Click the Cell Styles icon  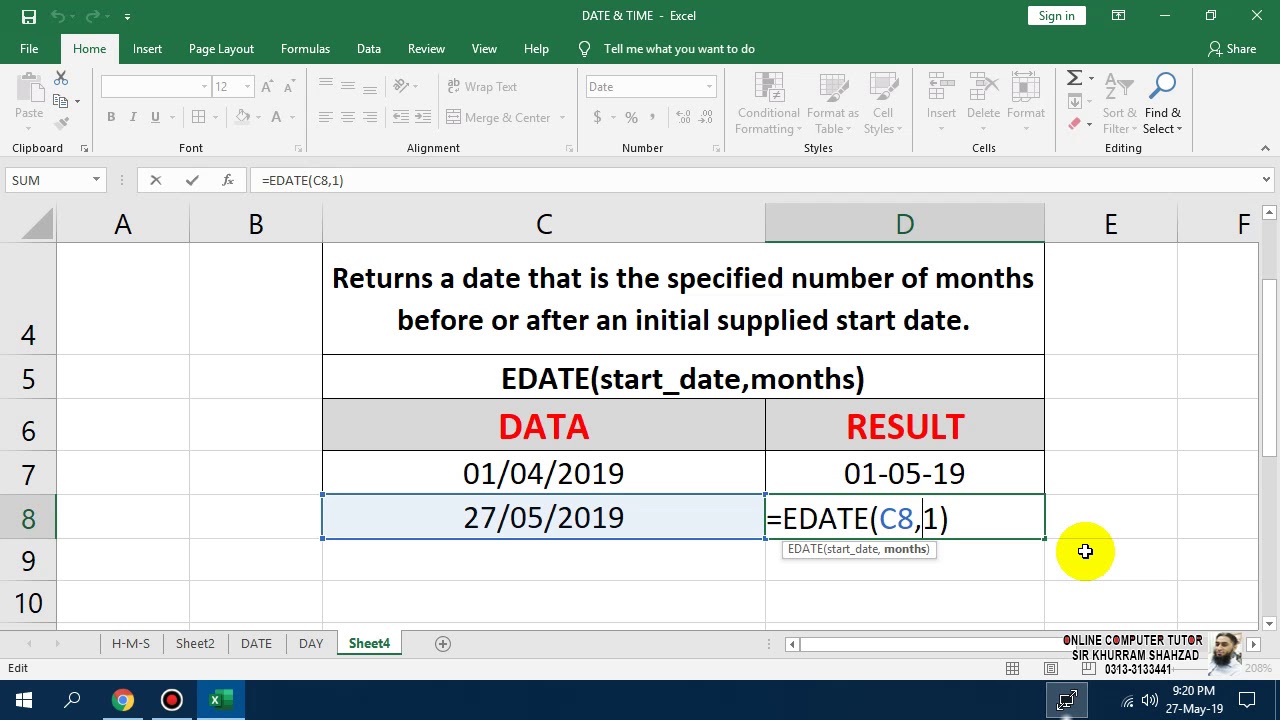point(883,88)
